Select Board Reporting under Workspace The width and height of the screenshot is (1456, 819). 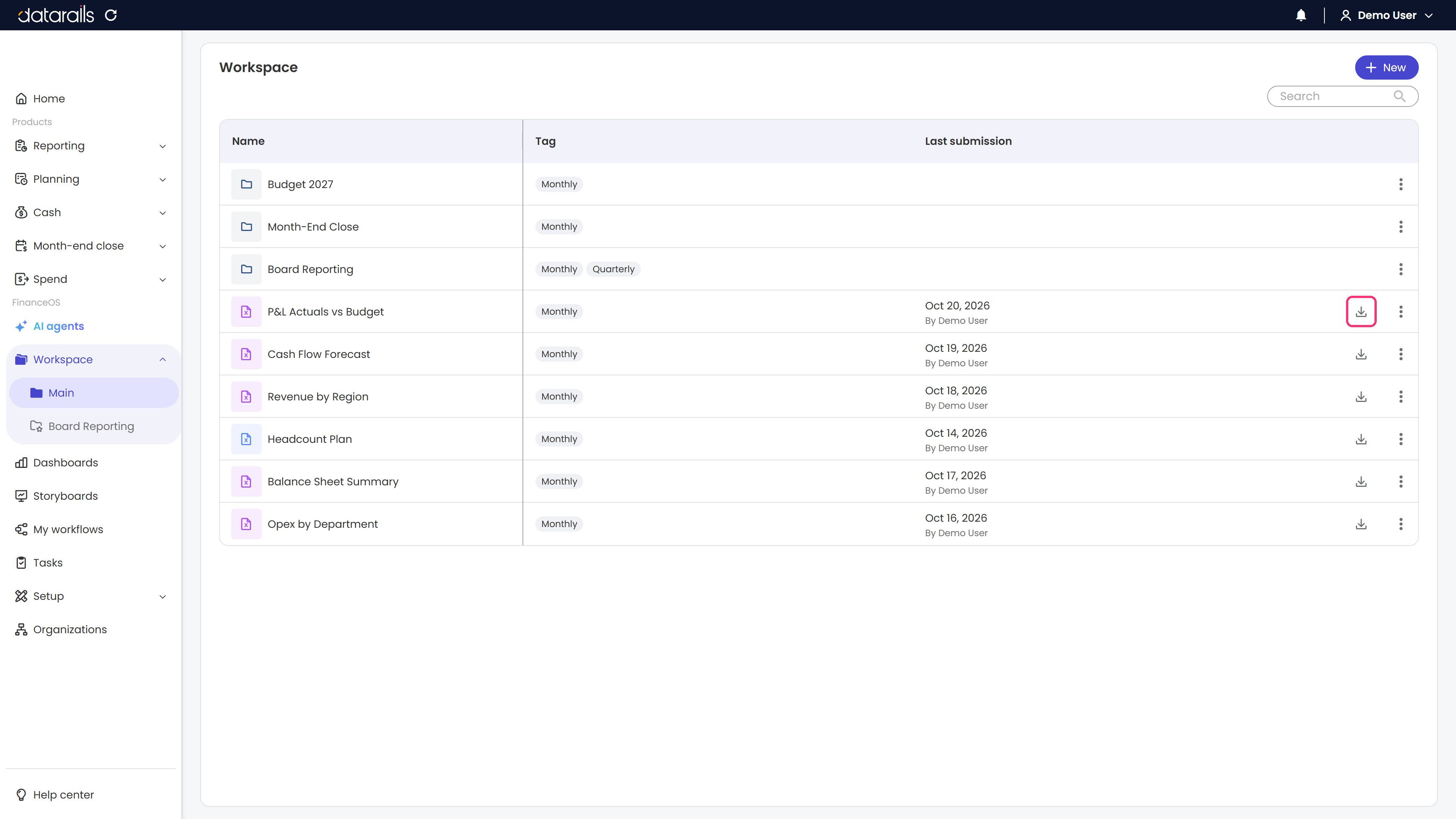pyautogui.click(x=82, y=426)
